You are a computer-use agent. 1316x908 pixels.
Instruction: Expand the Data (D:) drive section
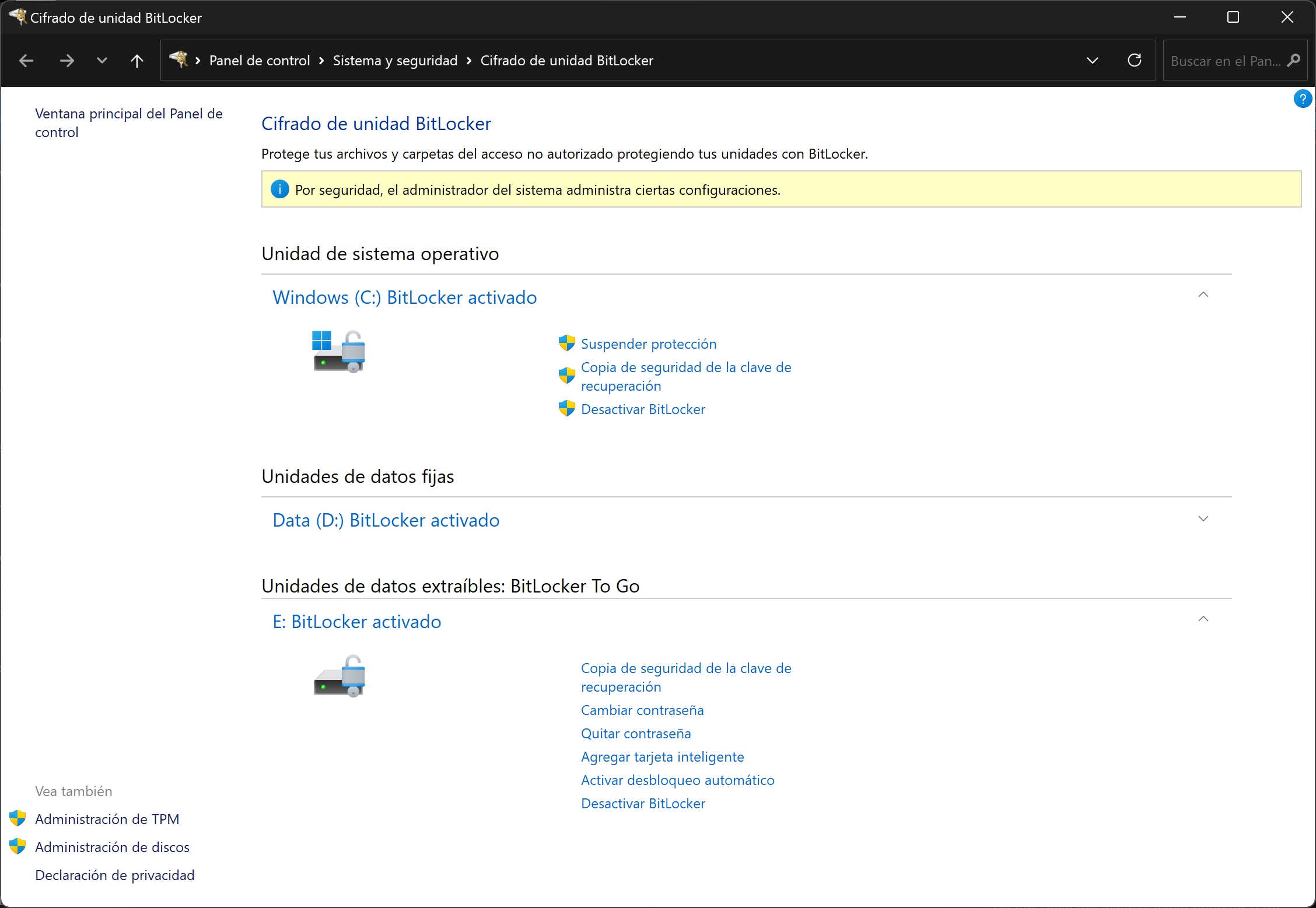(1203, 518)
